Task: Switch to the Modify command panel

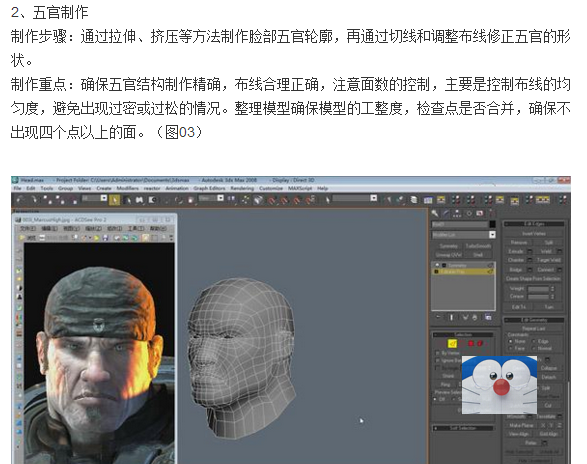Action: click(x=446, y=213)
